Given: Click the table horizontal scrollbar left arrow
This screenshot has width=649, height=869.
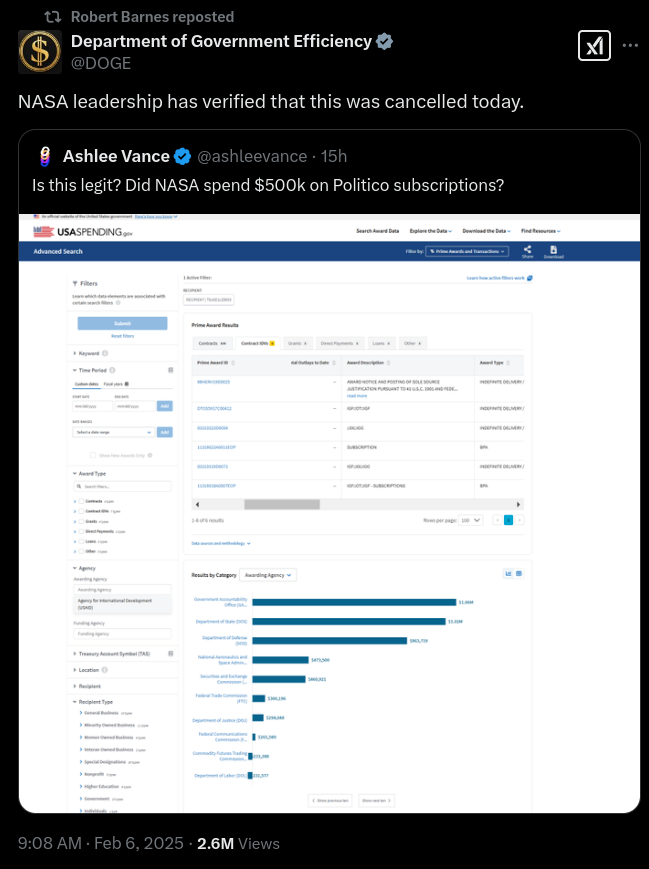Looking at the screenshot, I should [x=197, y=504].
